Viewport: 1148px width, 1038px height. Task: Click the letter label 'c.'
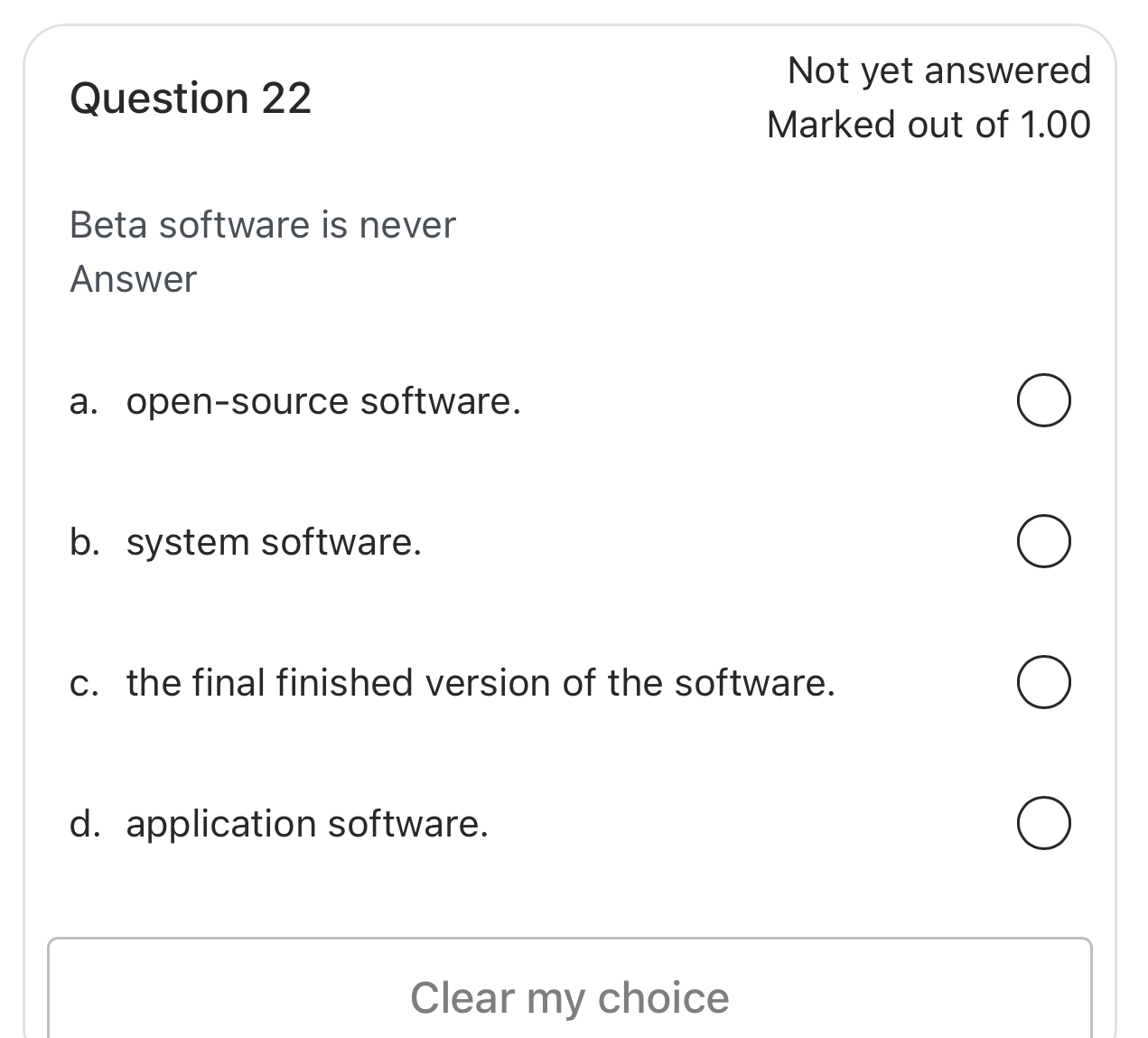[x=83, y=682]
